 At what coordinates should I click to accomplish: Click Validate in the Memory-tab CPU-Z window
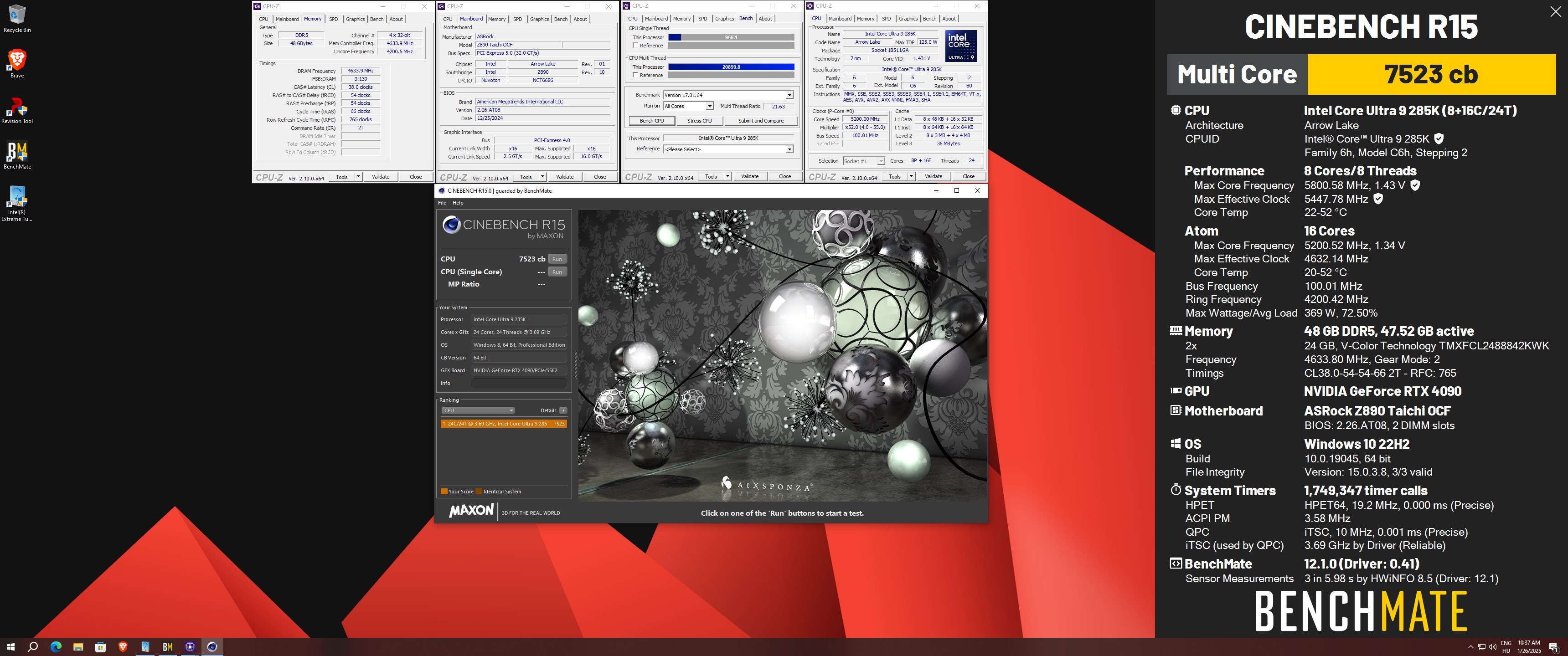tap(381, 177)
